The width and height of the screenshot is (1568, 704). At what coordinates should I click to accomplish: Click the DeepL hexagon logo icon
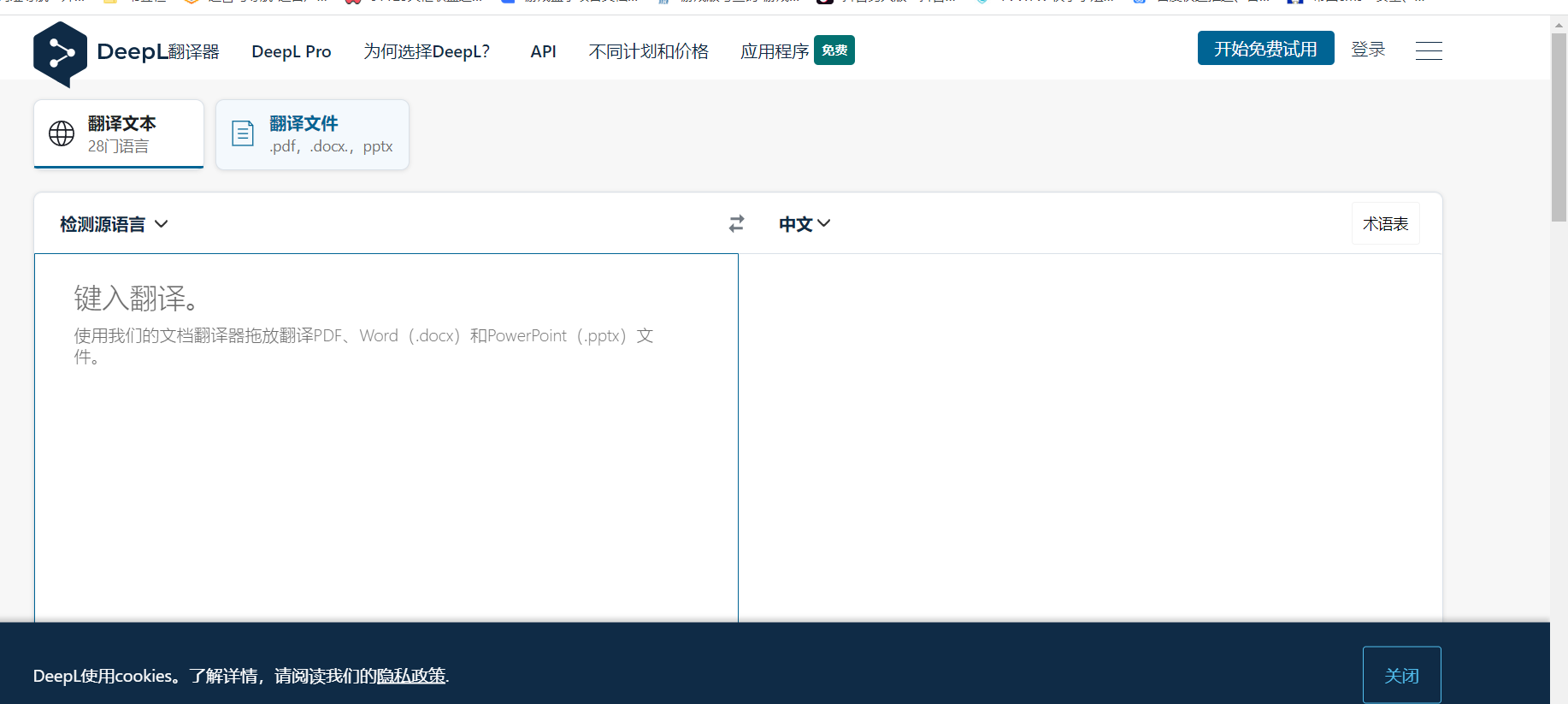[x=60, y=53]
